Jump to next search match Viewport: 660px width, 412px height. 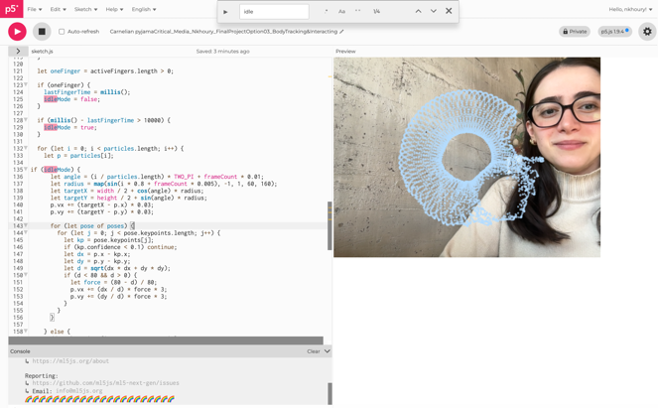coord(434,11)
